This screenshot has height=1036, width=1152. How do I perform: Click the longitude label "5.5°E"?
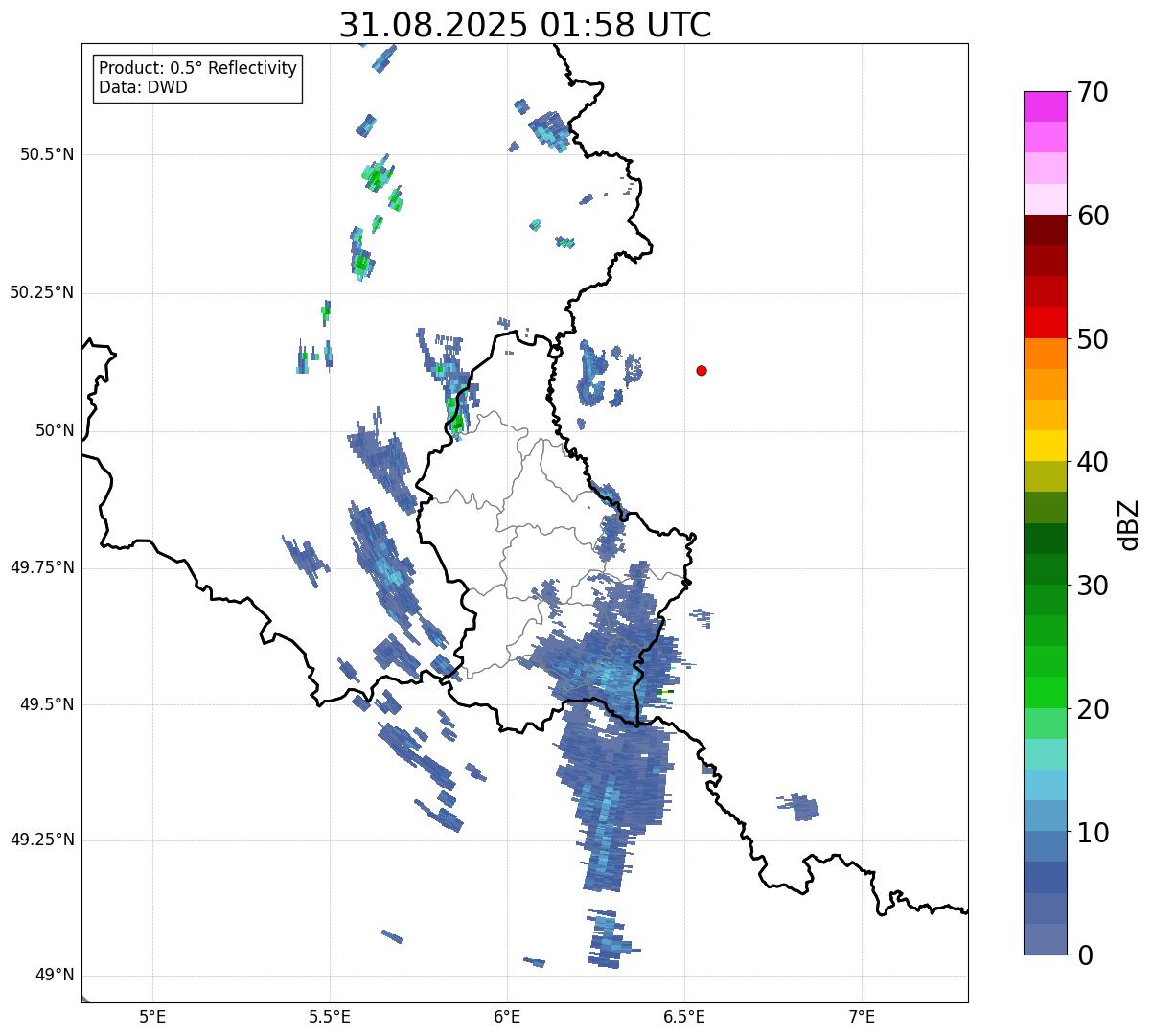[x=330, y=1017]
